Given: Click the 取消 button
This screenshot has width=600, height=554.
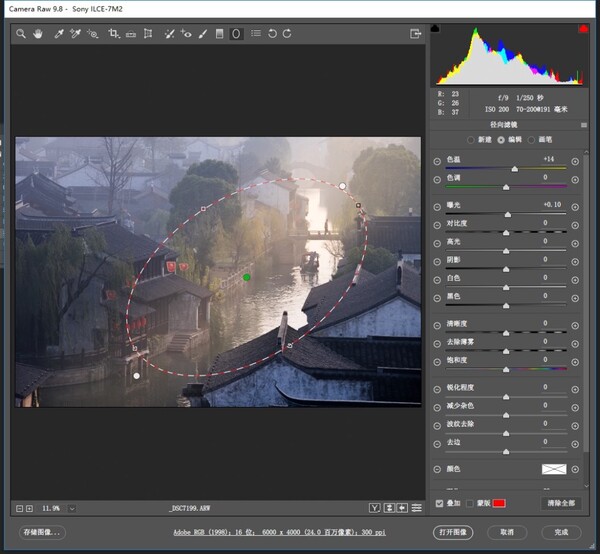Looking at the screenshot, I should tap(507, 532).
